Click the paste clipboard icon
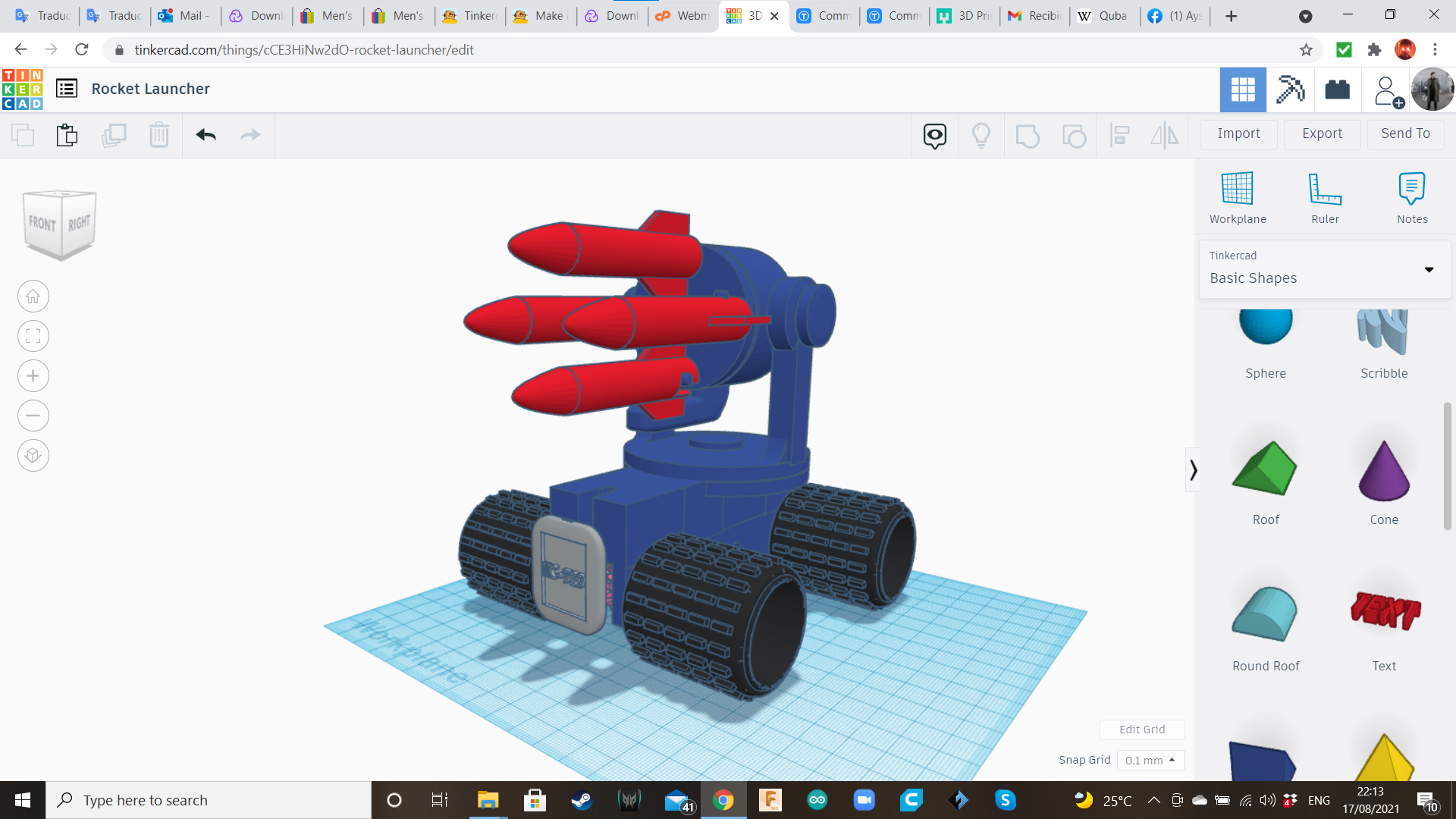The width and height of the screenshot is (1456, 819). pos(67,135)
